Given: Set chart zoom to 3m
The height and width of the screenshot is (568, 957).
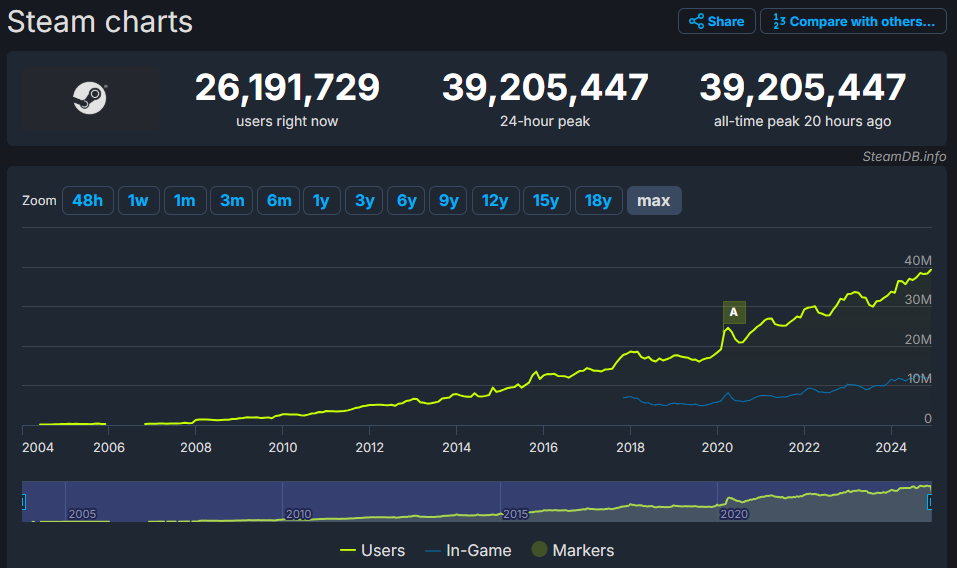Looking at the screenshot, I should tap(232, 201).
